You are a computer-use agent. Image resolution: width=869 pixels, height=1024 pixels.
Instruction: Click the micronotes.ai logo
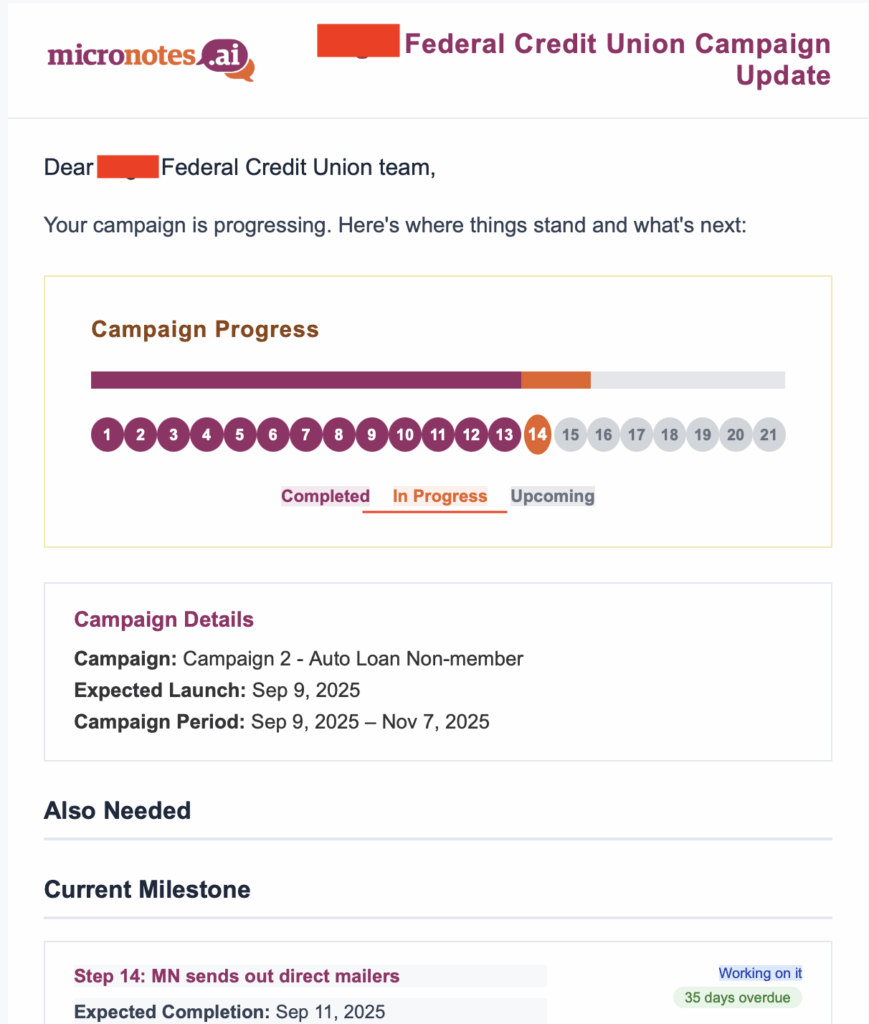pyautogui.click(x=150, y=56)
